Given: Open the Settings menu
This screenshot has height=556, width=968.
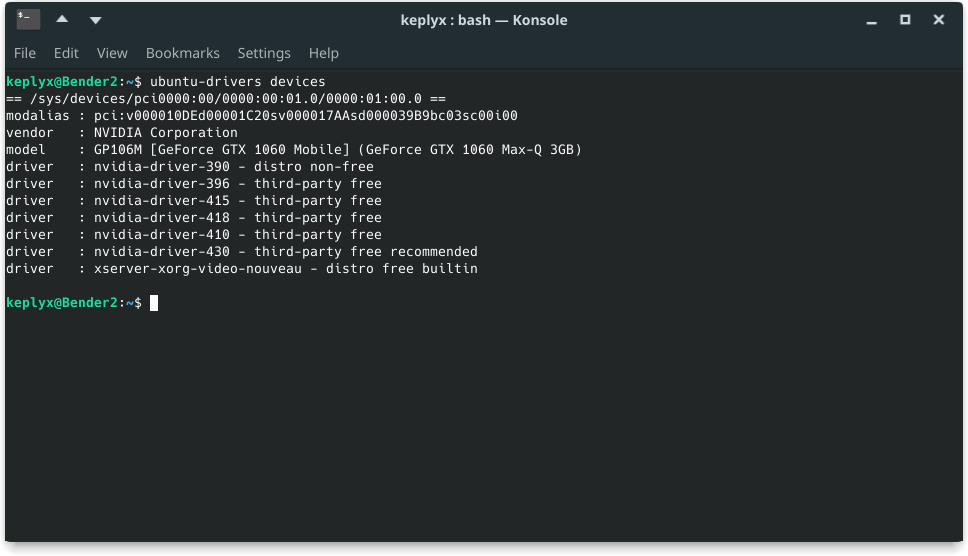Looking at the screenshot, I should coord(264,53).
